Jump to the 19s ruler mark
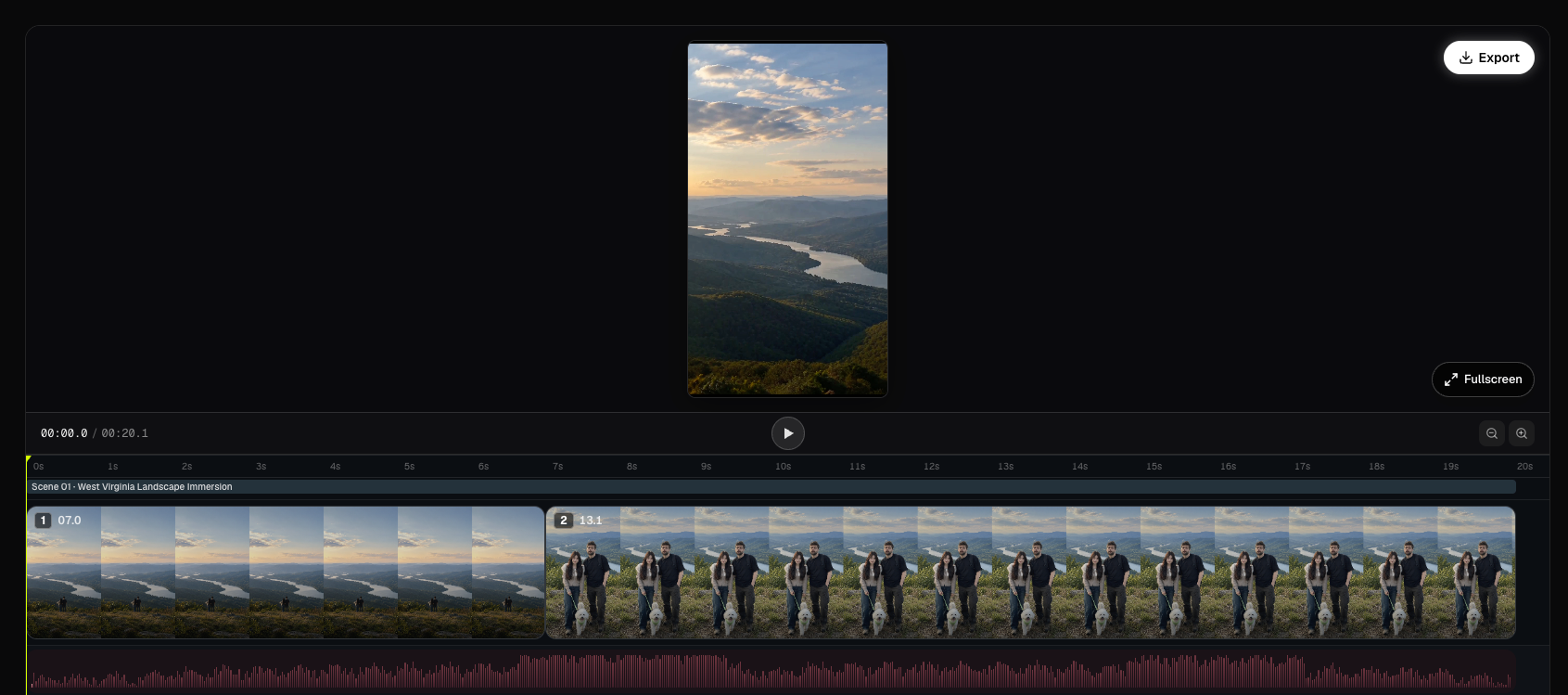 point(1451,467)
